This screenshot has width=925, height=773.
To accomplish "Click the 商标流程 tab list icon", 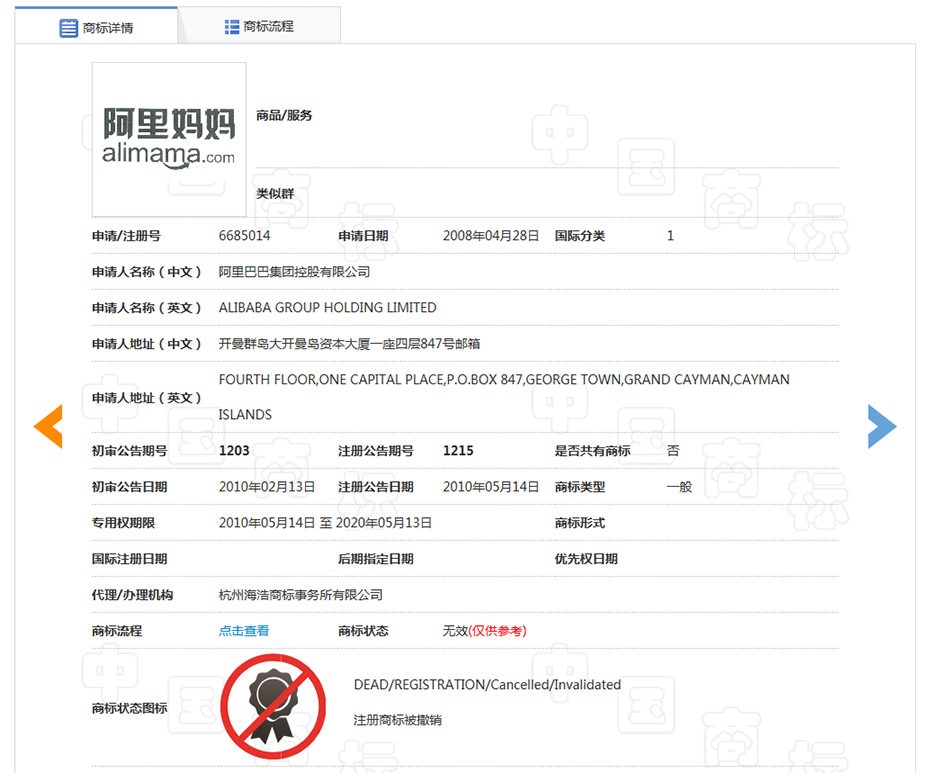I will (232, 27).
